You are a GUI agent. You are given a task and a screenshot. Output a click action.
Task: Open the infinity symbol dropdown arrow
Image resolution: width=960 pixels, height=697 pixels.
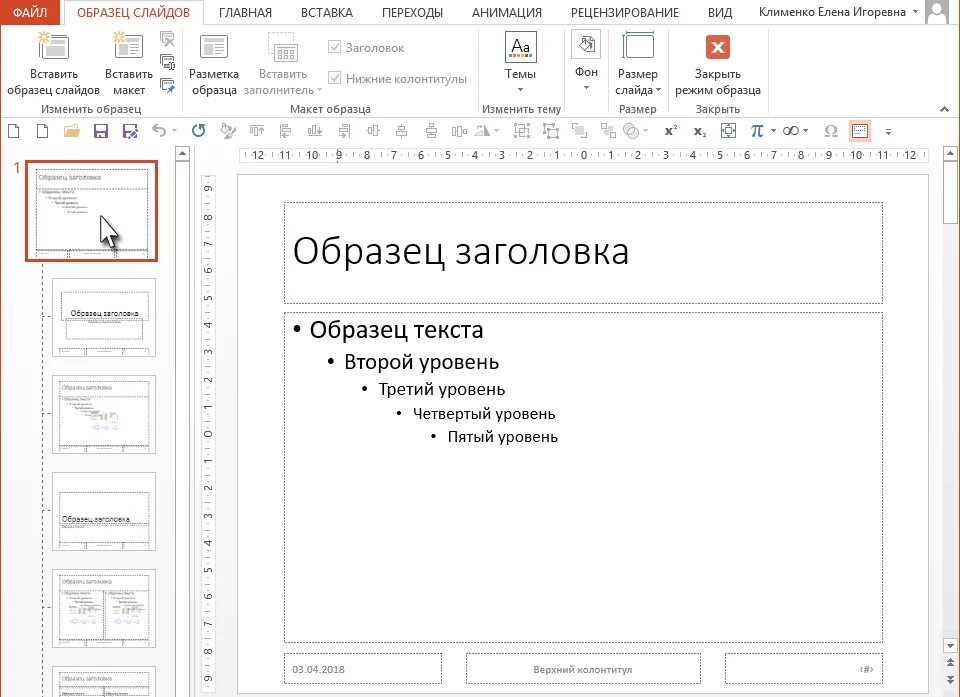click(806, 130)
